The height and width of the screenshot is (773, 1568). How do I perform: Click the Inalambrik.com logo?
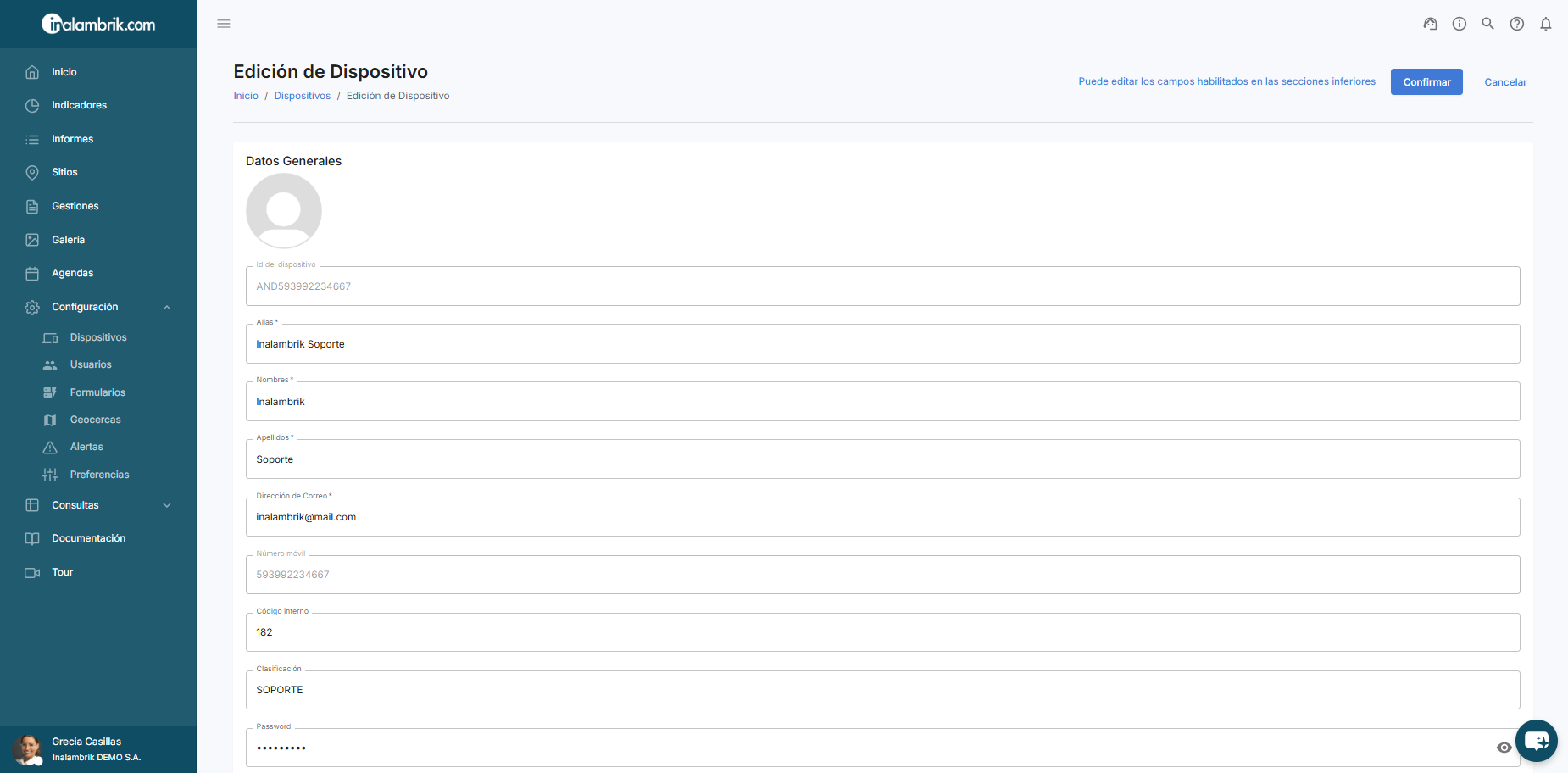[98, 24]
